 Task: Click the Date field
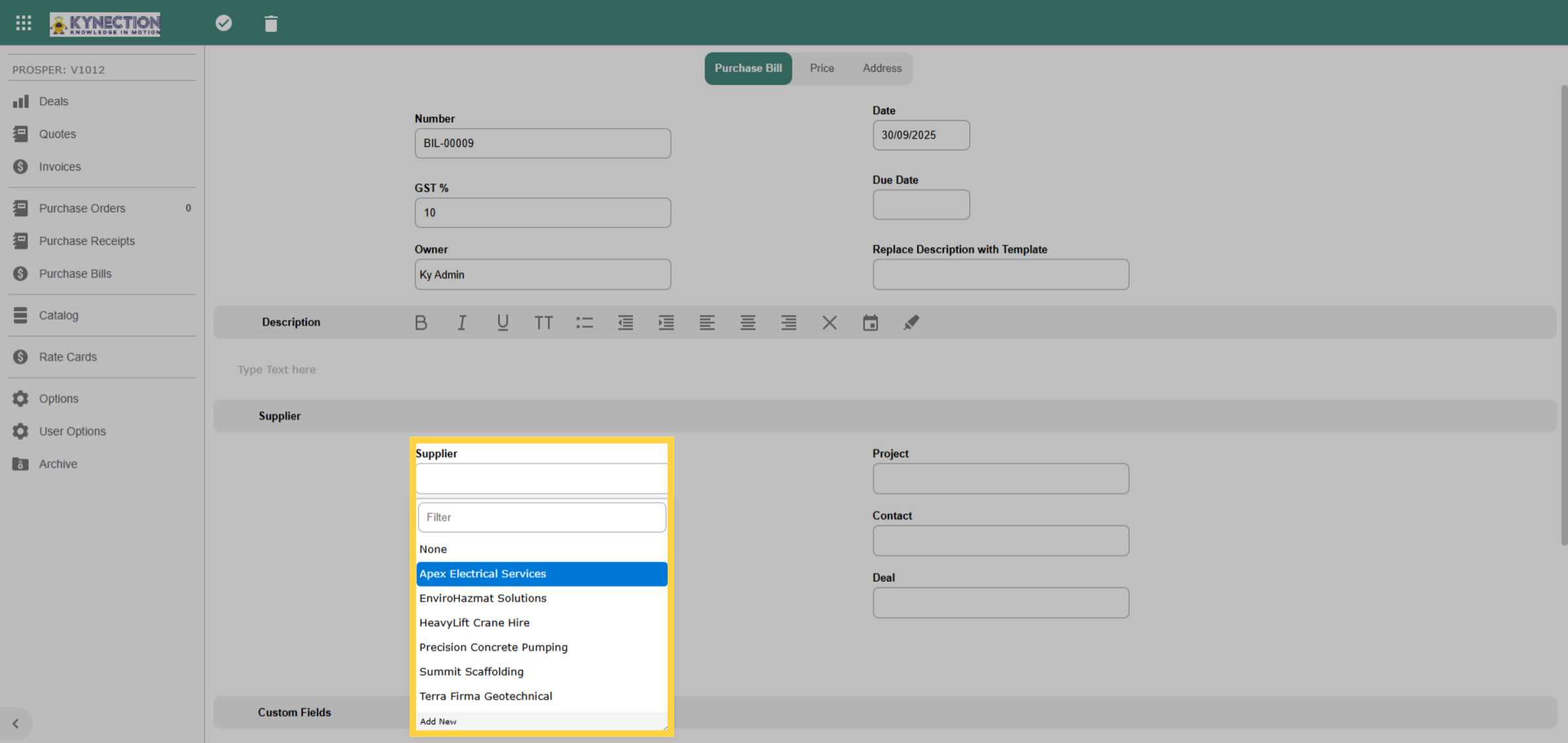click(x=921, y=135)
